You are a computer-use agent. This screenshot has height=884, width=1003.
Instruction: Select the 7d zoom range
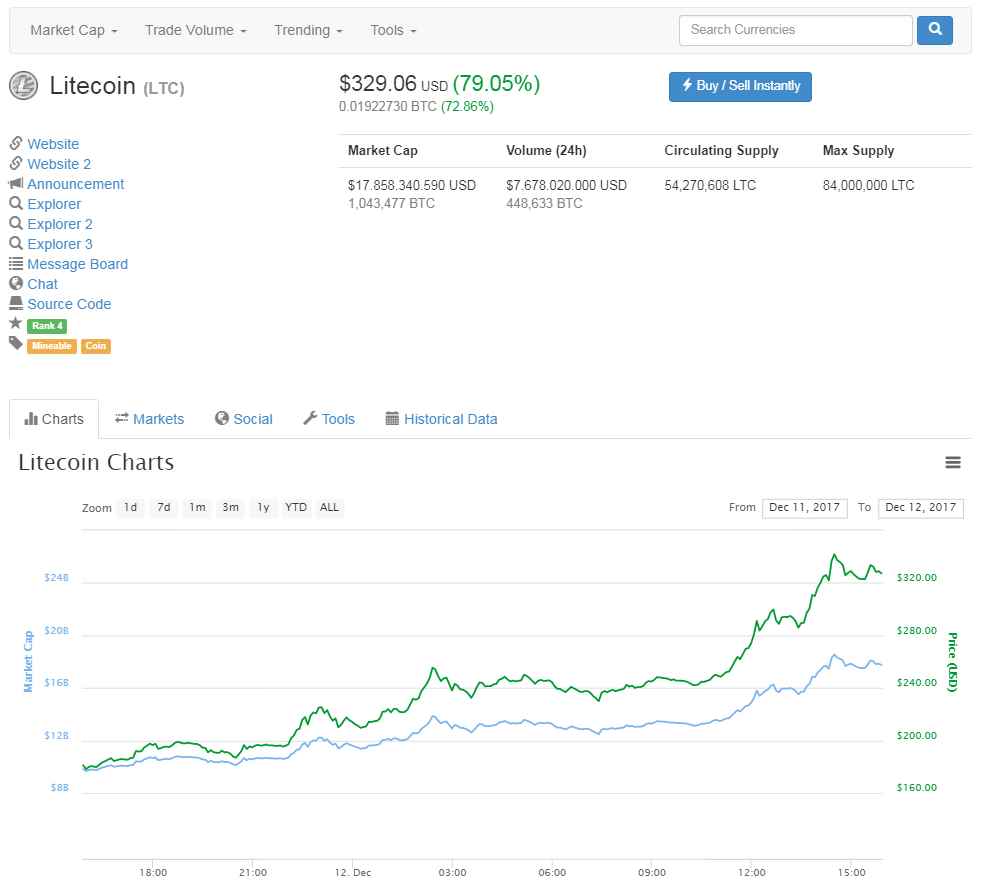(x=164, y=507)
